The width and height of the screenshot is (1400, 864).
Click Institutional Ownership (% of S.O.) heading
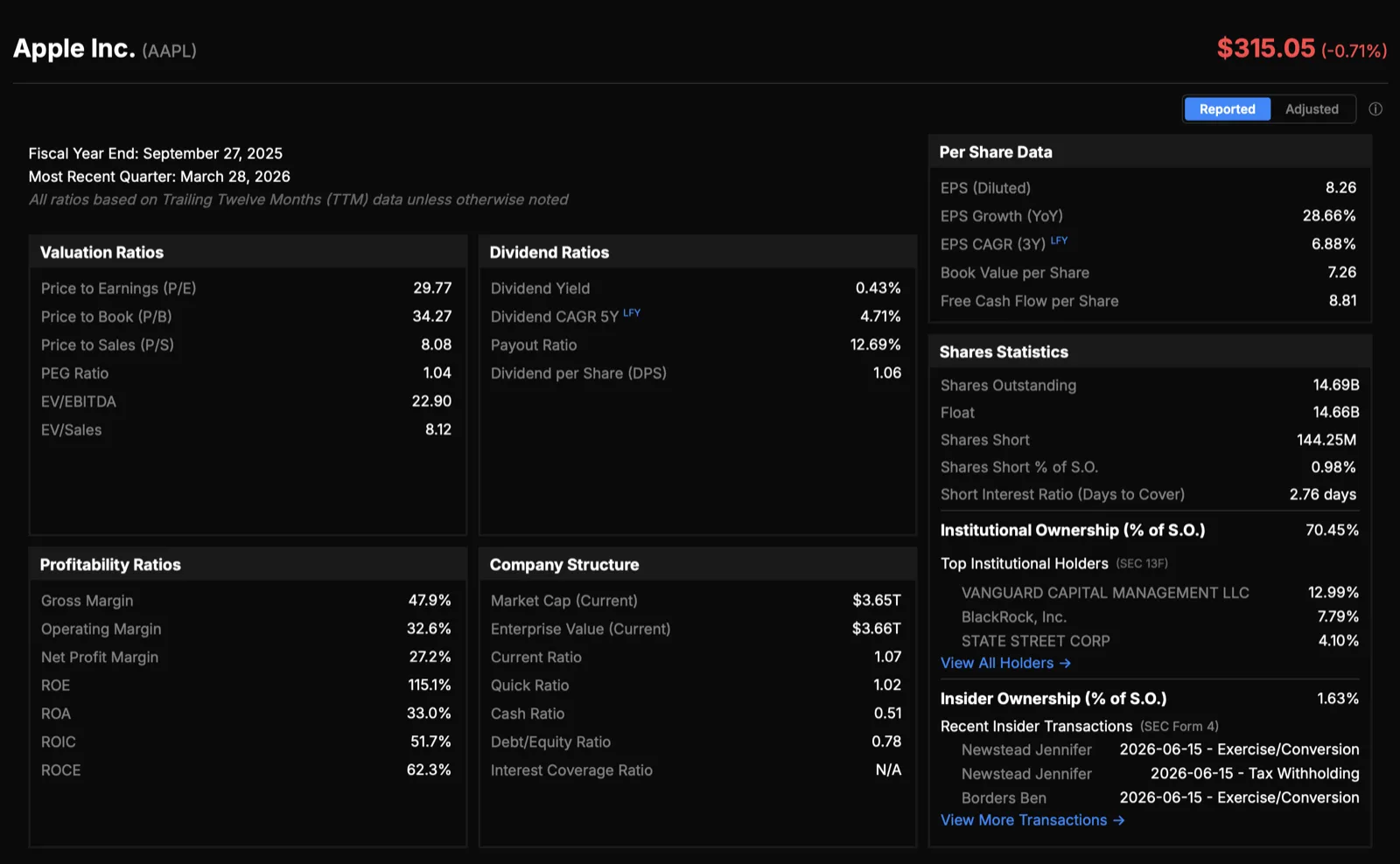click(1073, 530)
